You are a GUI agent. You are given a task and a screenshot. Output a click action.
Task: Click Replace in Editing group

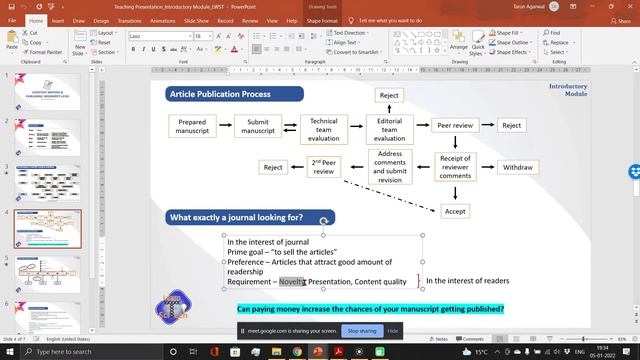tap(559, 42)
